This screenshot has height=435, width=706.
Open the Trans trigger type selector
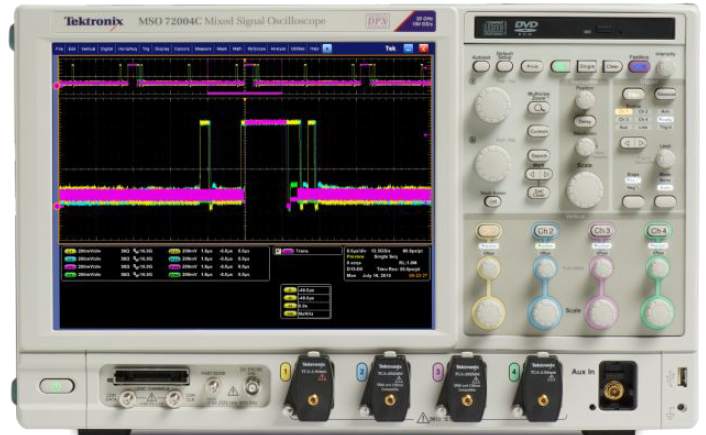308,251
